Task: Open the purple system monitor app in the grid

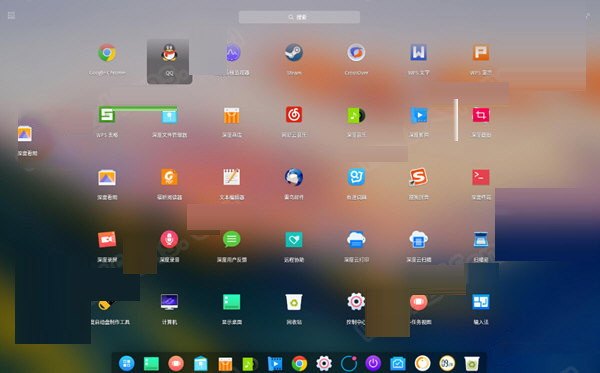Action: (x=233, y=53)
